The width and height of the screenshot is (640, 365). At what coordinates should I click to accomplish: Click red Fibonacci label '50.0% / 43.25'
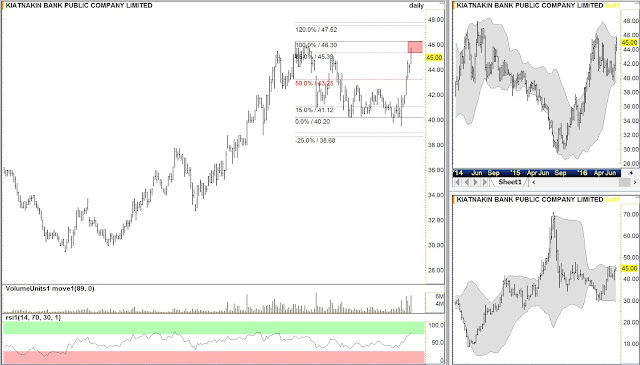click(x=314, y=83)
